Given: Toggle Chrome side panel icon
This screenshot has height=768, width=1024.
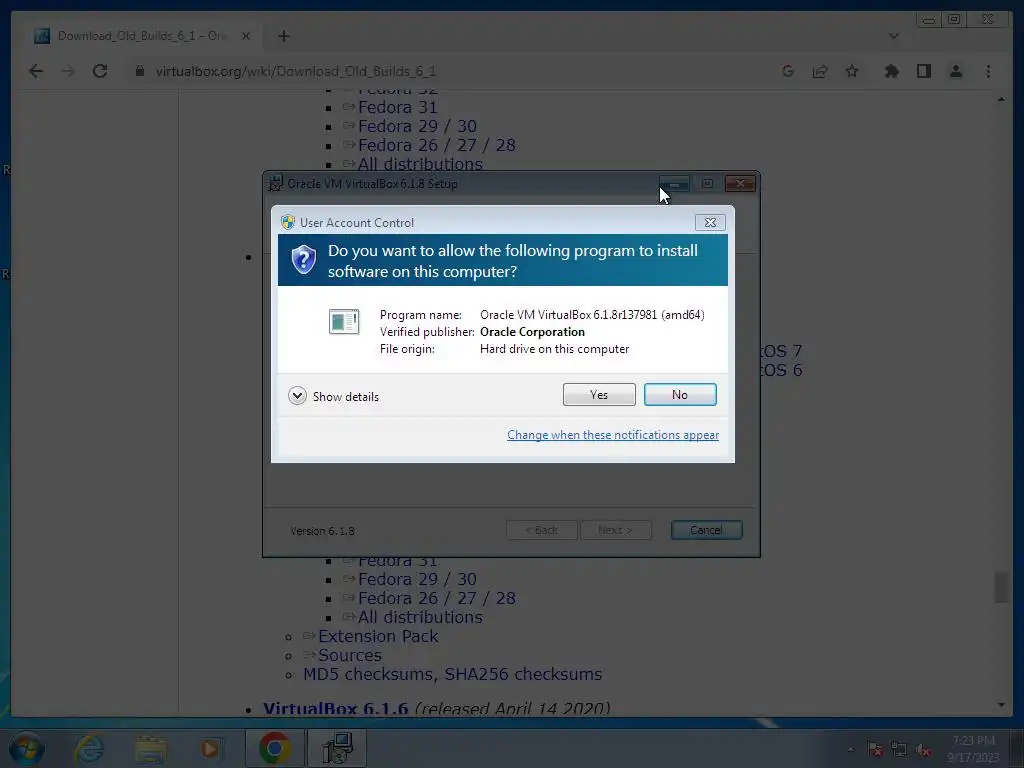Looking at the screenshot, I should tap(923, 71).
